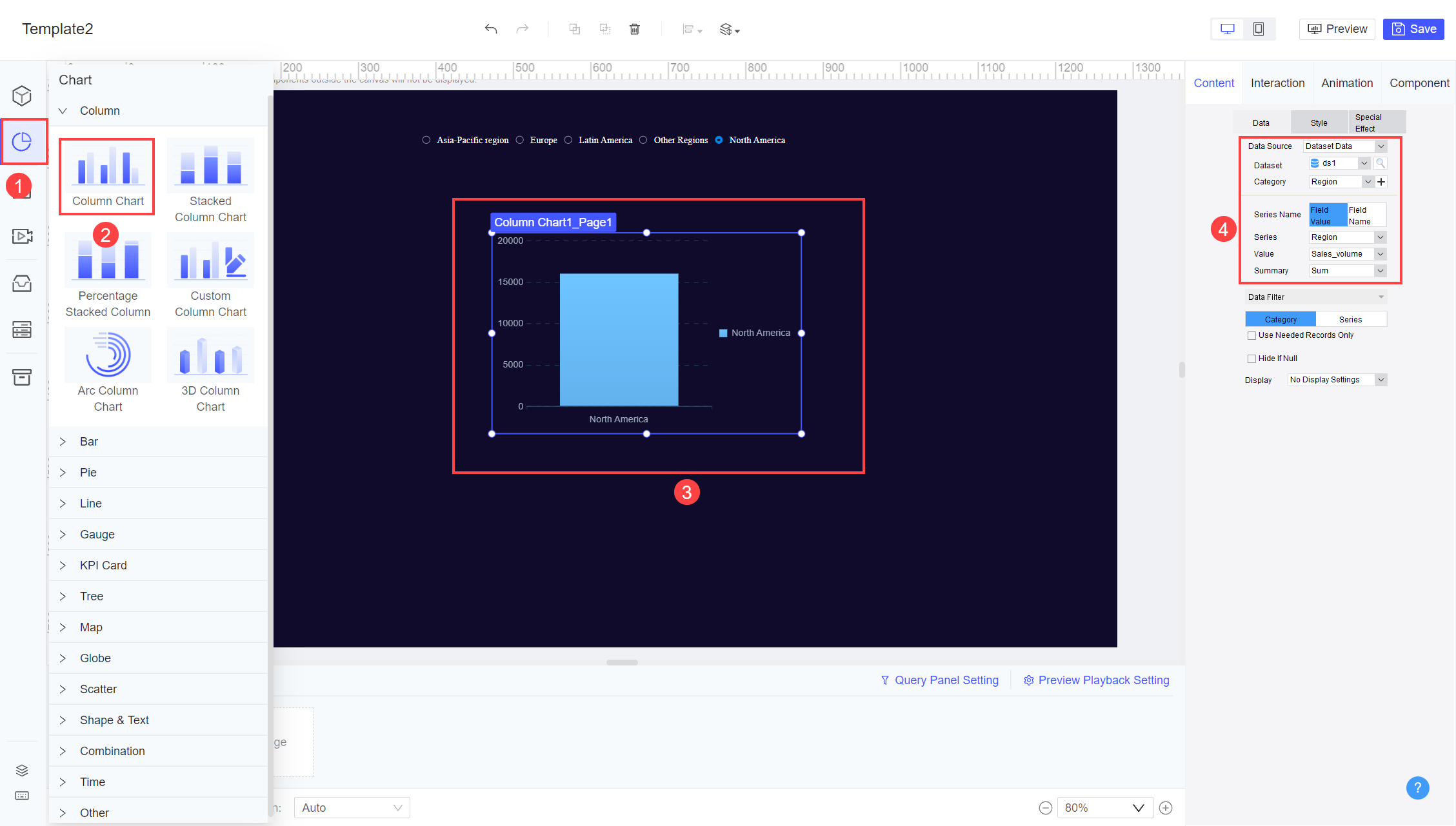
Task: Select the Asia-Pacific region radio button
Action: click(426, 140)
